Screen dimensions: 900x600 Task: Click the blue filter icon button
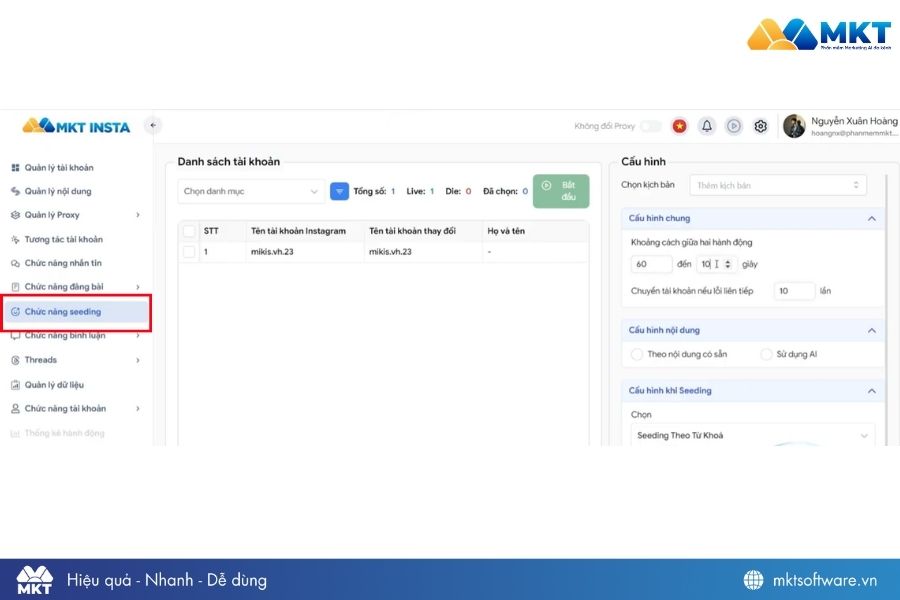click(x=339, y=191)
